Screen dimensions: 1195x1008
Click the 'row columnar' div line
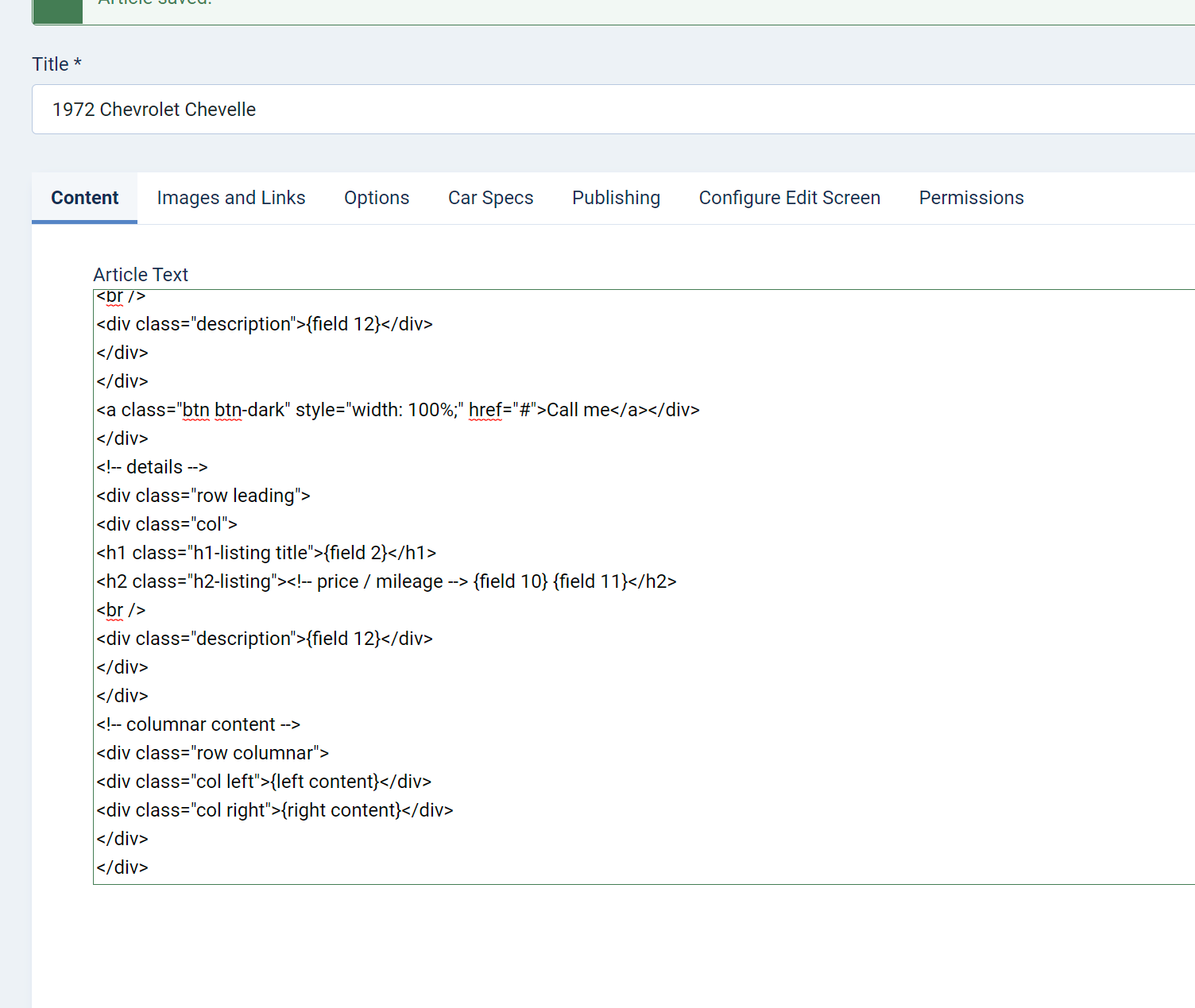coord(213,753)
